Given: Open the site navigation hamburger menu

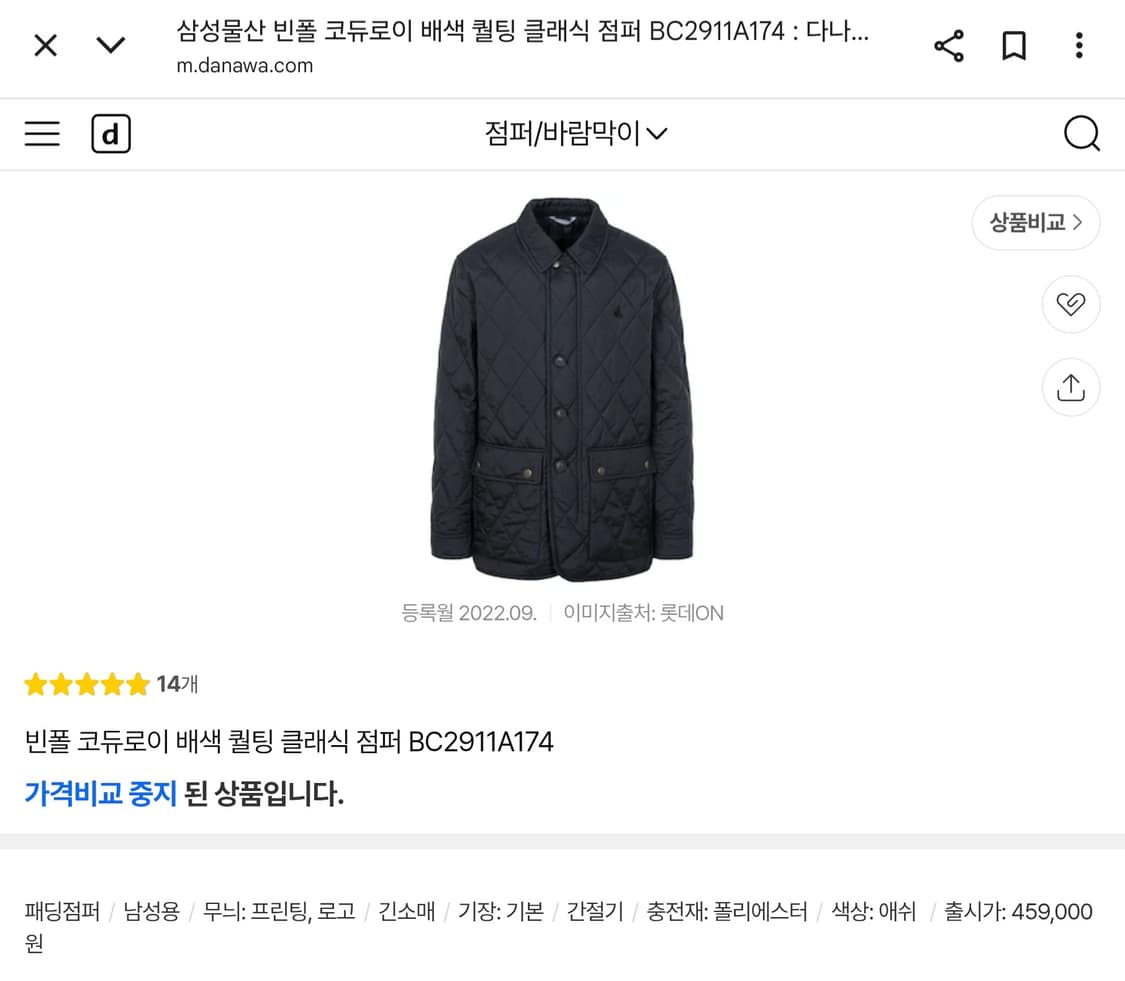Looking at the screenshot, I should 41,133.
